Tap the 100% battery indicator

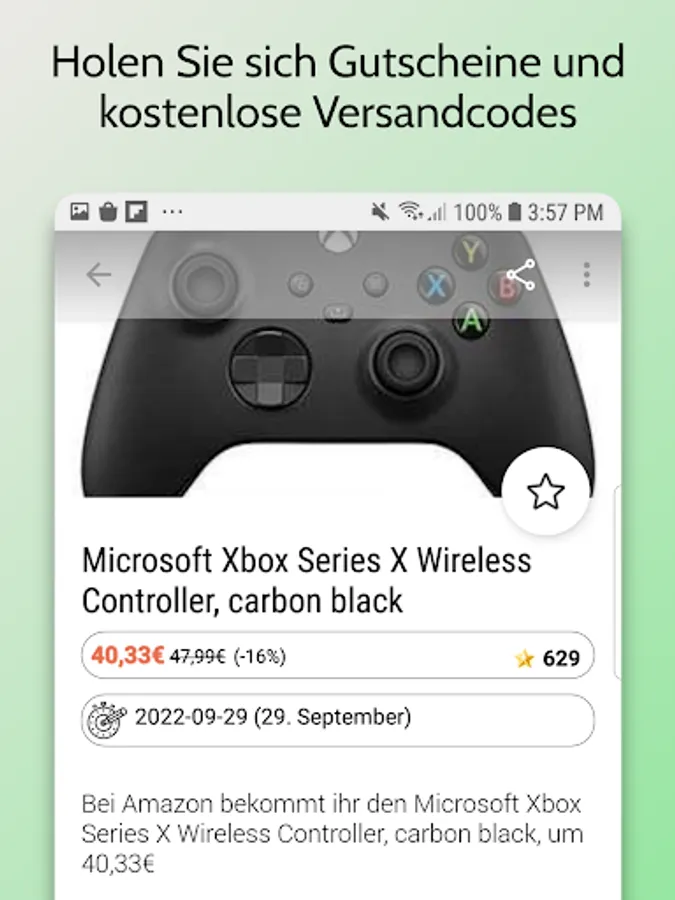click(x=487, y=212)
